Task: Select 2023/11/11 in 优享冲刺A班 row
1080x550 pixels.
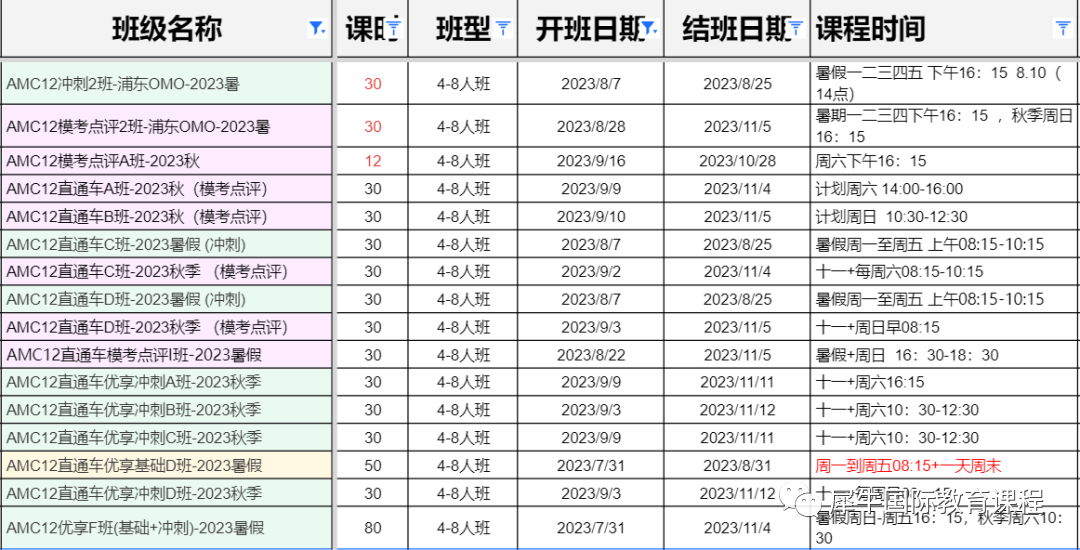Action: click(x=738, y=382)
